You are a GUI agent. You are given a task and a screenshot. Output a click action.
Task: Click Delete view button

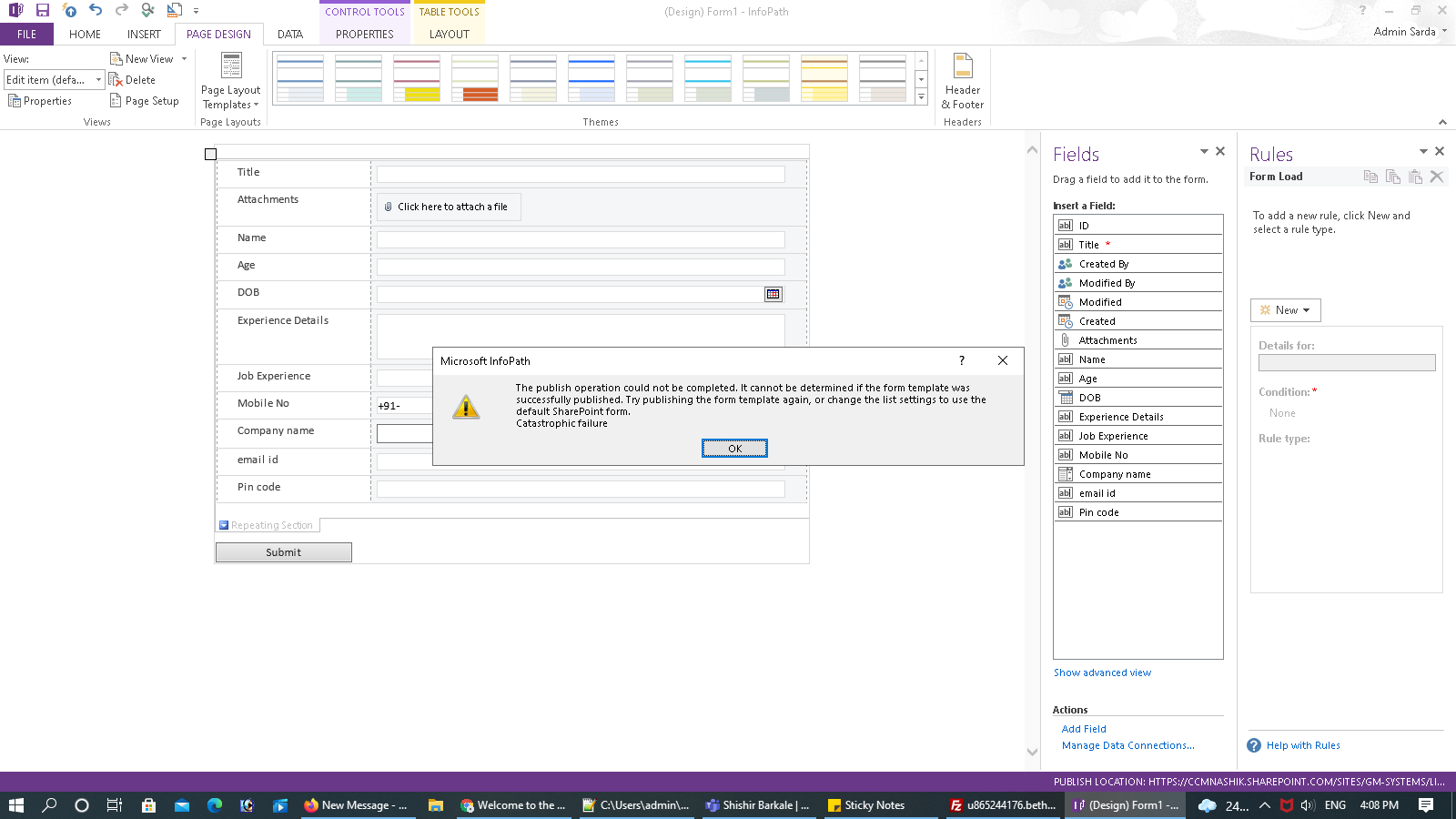click(133, 80)
